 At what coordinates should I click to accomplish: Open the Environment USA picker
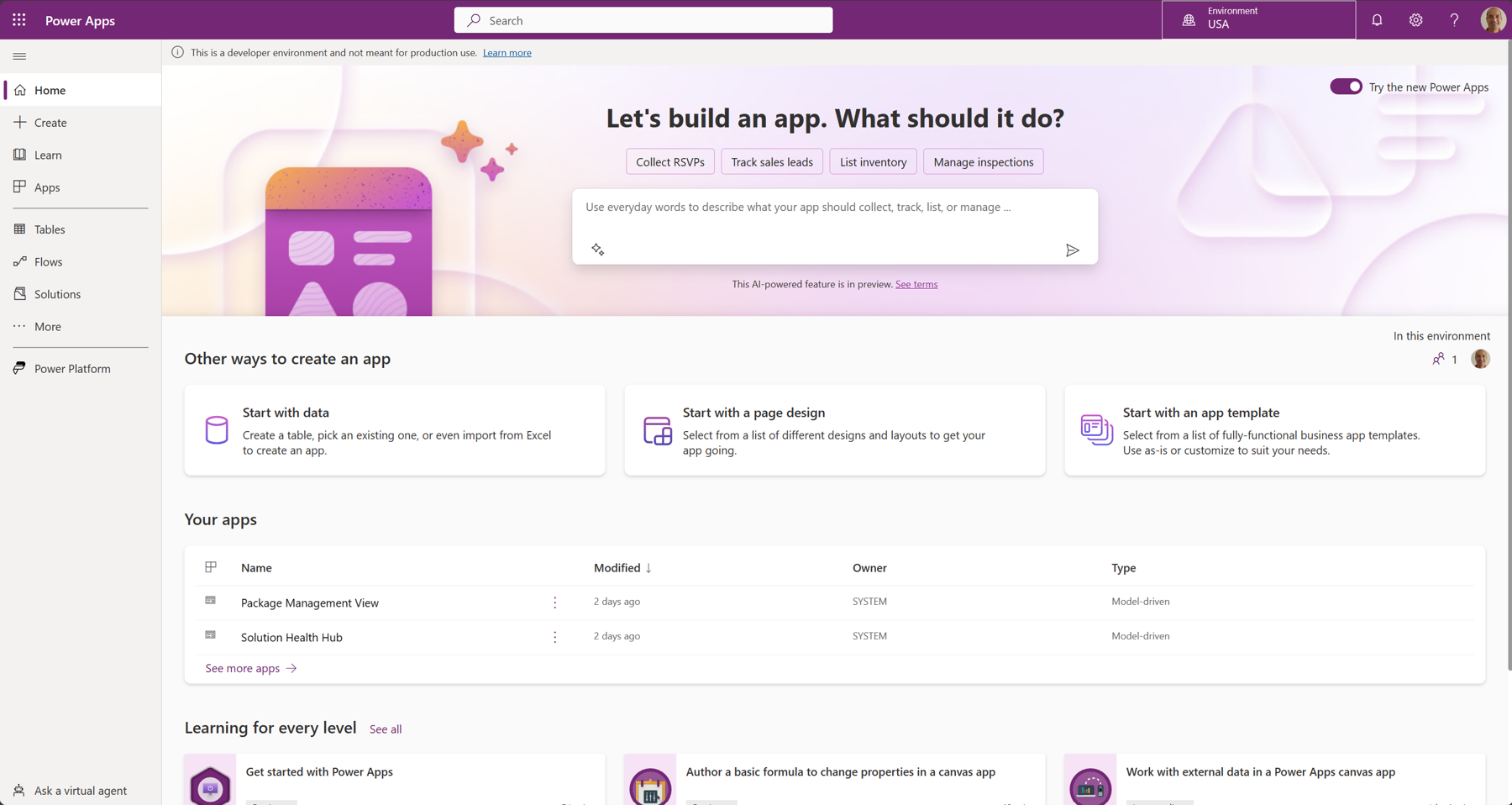point(1257,20)
